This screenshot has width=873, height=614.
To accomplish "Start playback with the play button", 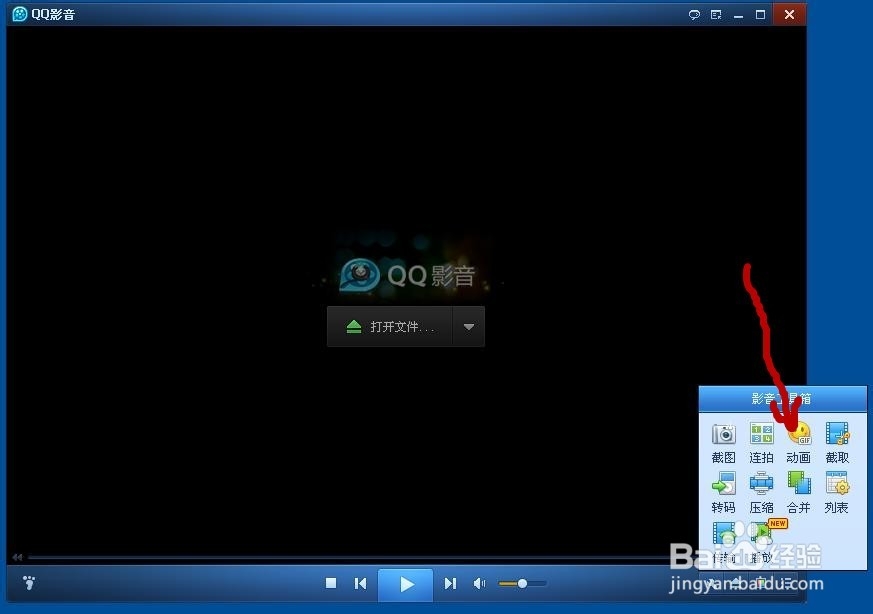I will click(406, 584).
